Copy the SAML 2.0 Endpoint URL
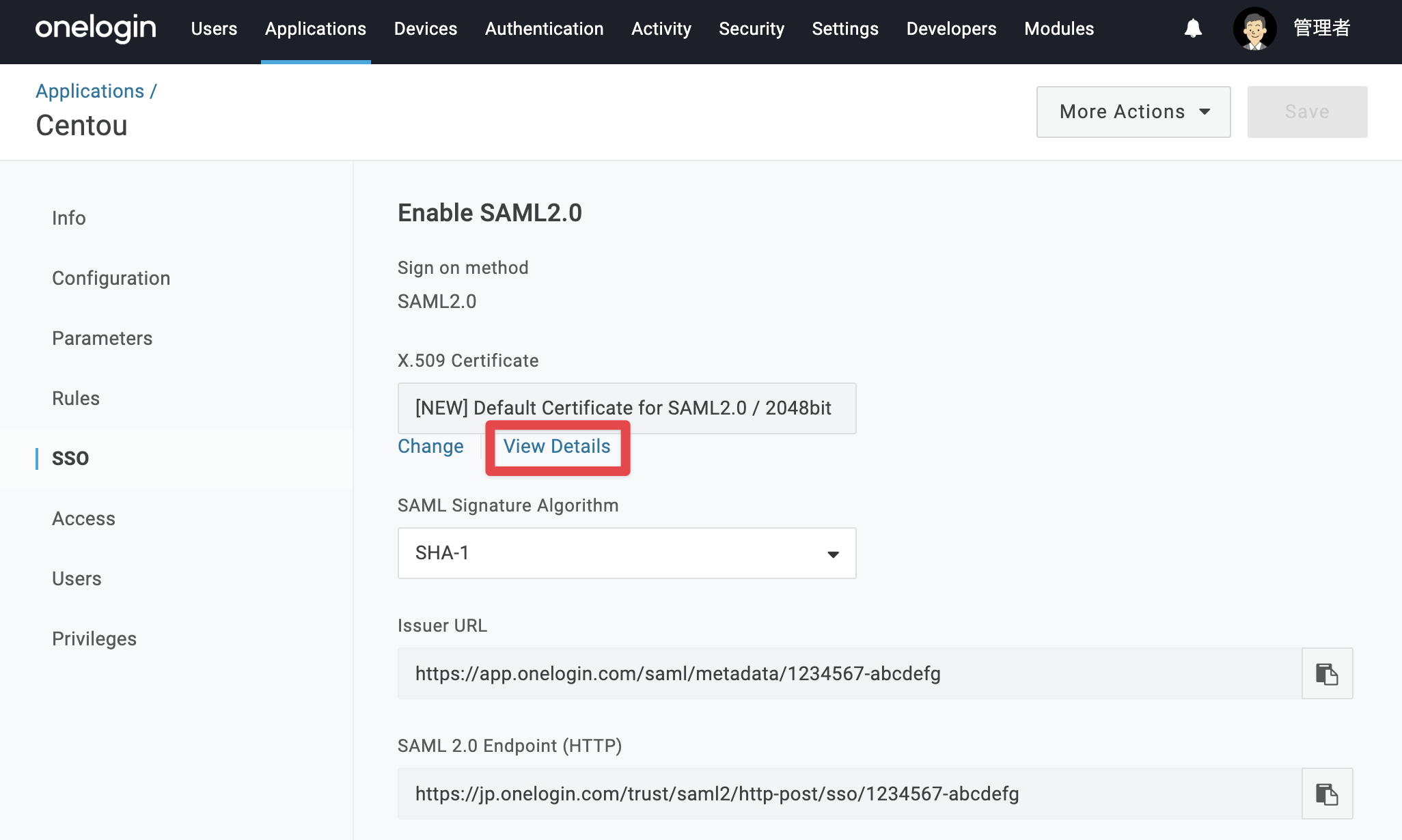 [x=1327, y=794]
